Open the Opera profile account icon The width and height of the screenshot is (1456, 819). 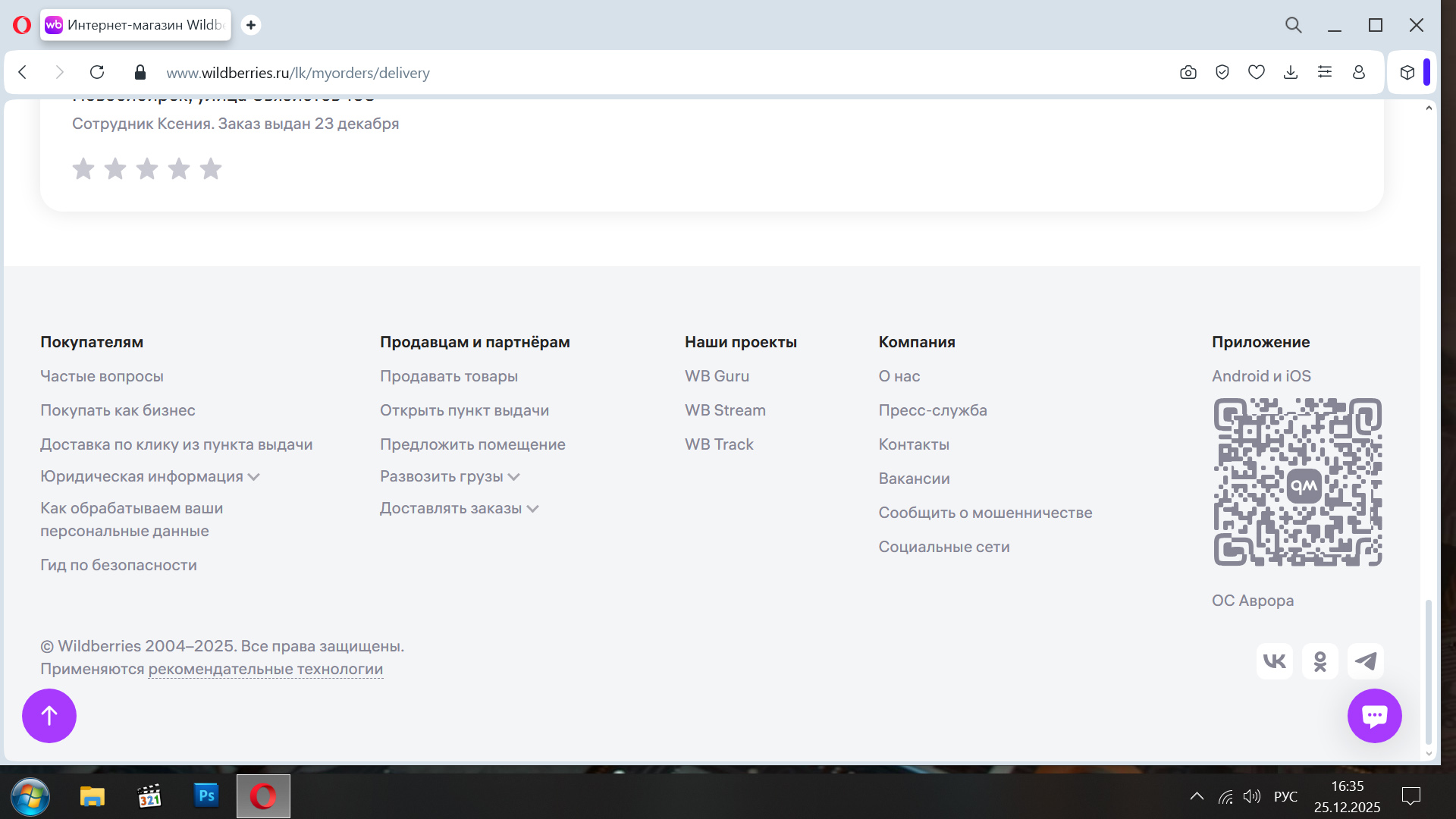point(1359,73)
